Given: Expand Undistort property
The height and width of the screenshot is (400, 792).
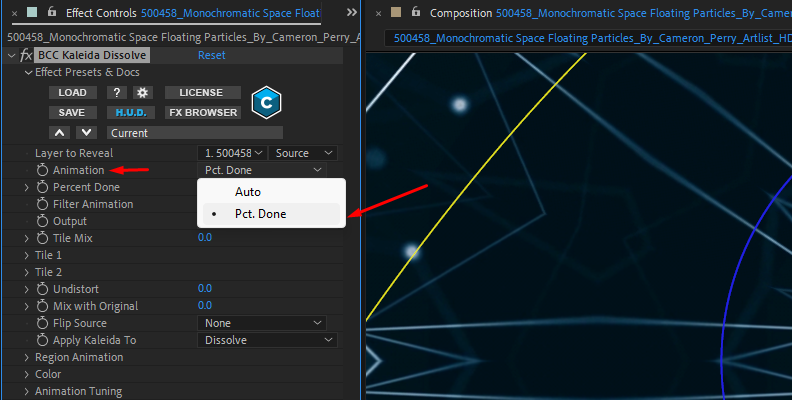Looking at the screenshot, I should [x=27, y=289].
